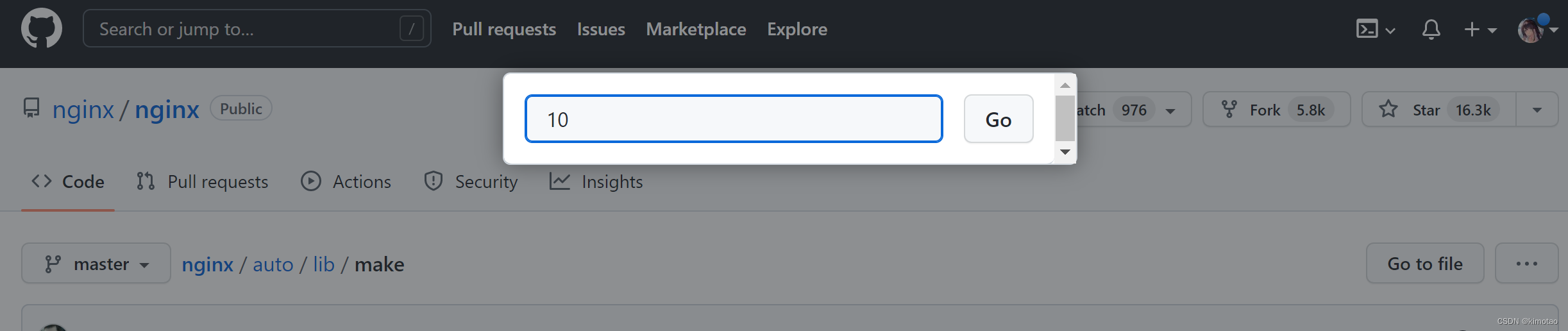Star the nginx repository

[1439, 110]
